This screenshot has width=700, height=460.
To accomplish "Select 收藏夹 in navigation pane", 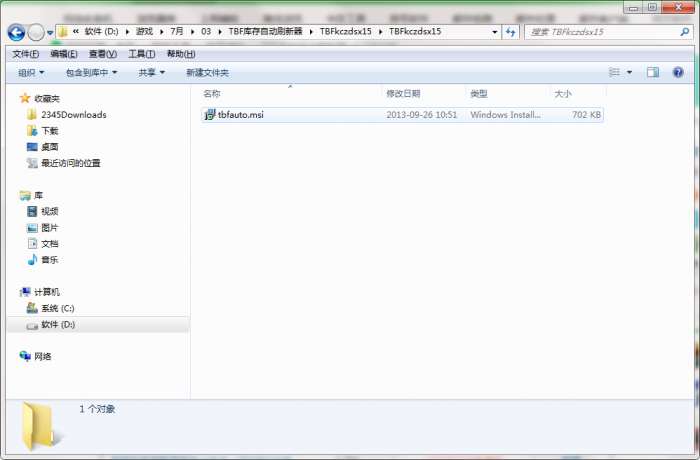I will click(47, 99).
